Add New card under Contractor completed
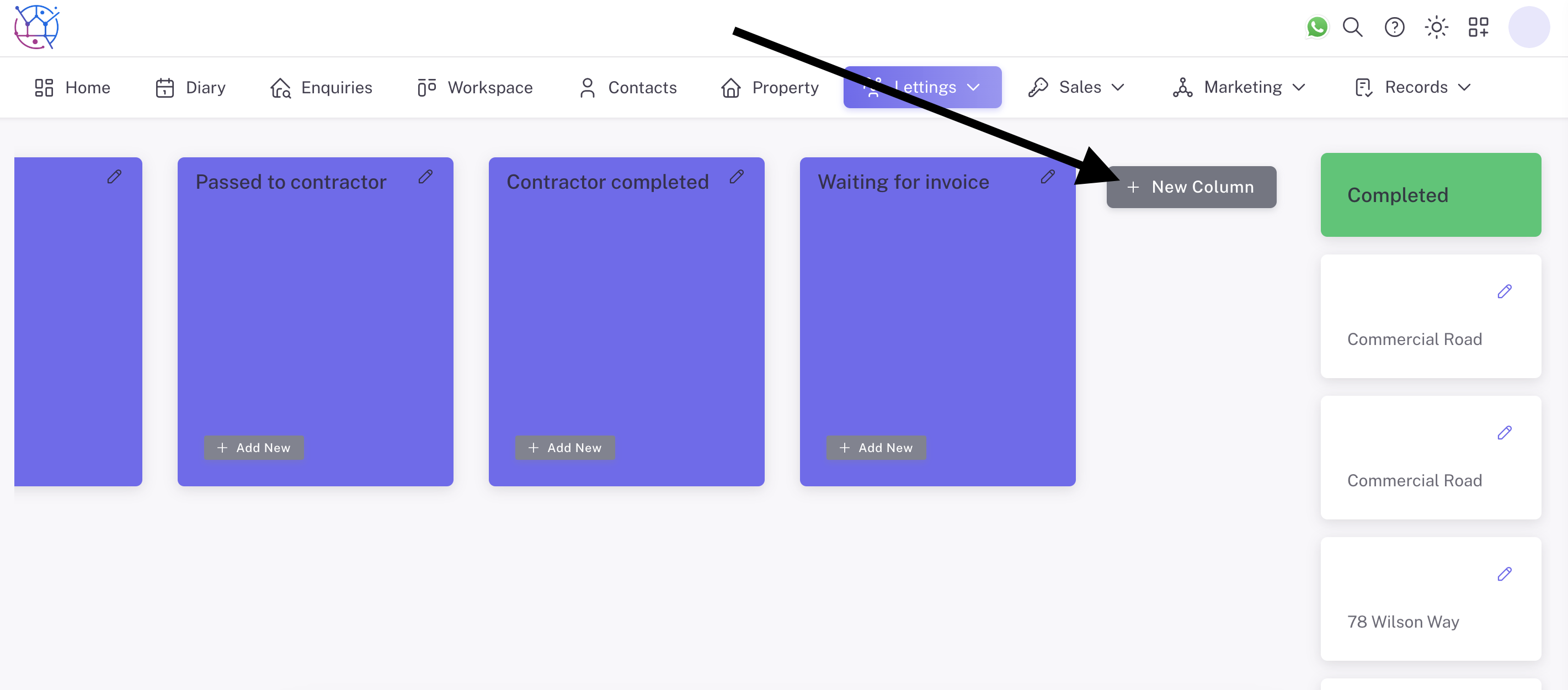Viewport: 1568px width, 690px height. pyautogui.click(x=564, y=448)
